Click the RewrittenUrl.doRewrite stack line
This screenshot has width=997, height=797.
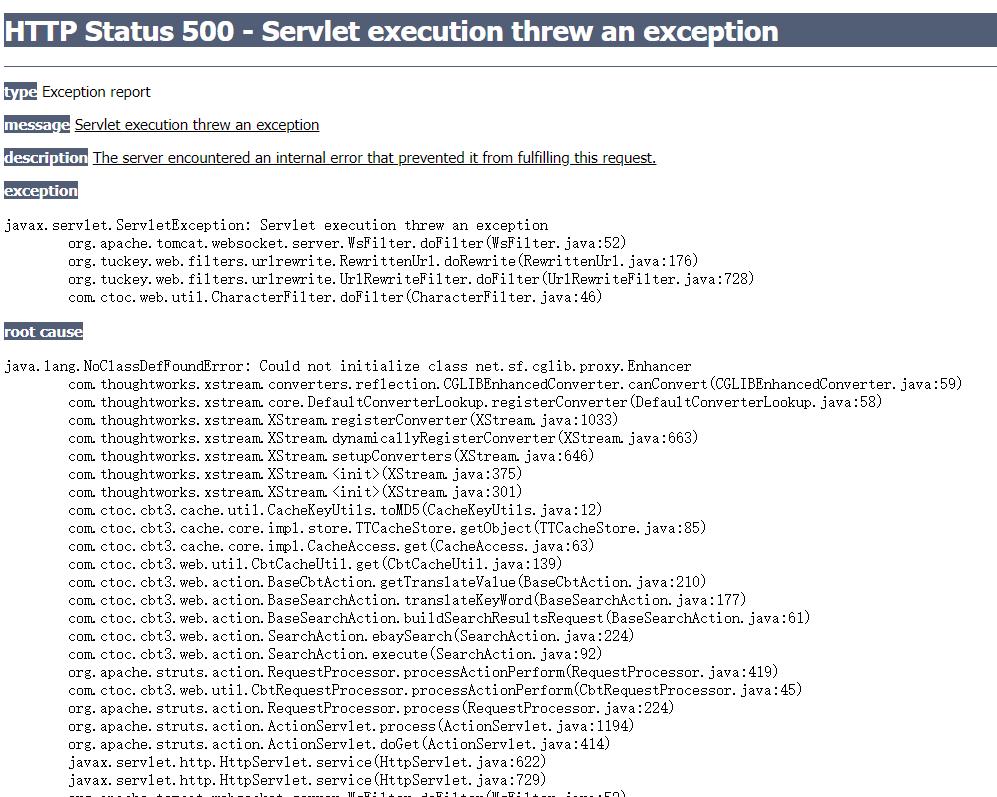[383, 261]
